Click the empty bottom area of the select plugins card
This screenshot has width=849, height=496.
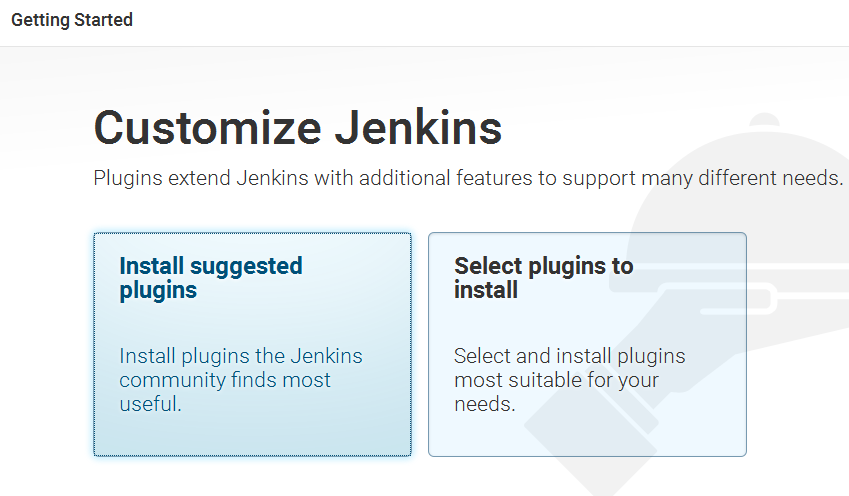(587, 436)
